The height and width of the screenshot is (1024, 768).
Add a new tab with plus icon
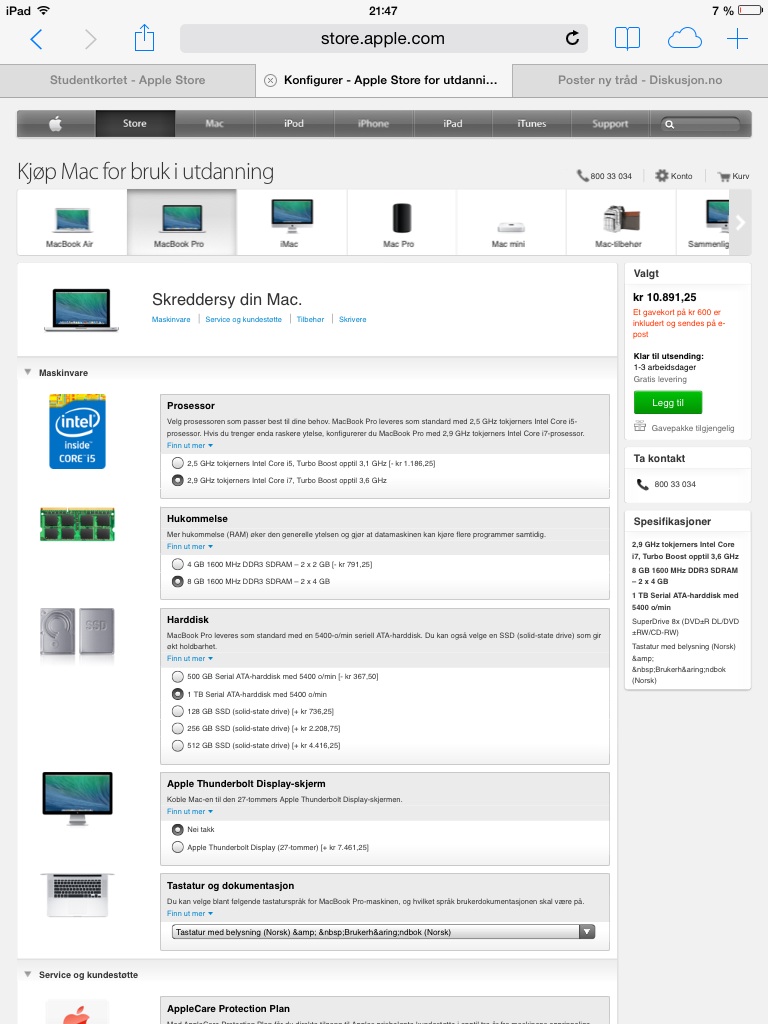tap(737, 39)
